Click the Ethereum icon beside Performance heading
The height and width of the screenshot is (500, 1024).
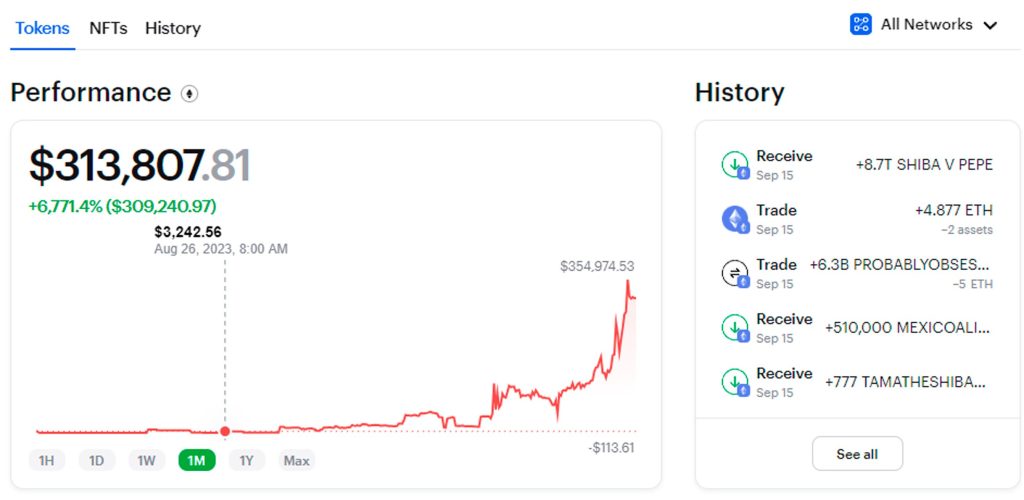pos(189,94)
